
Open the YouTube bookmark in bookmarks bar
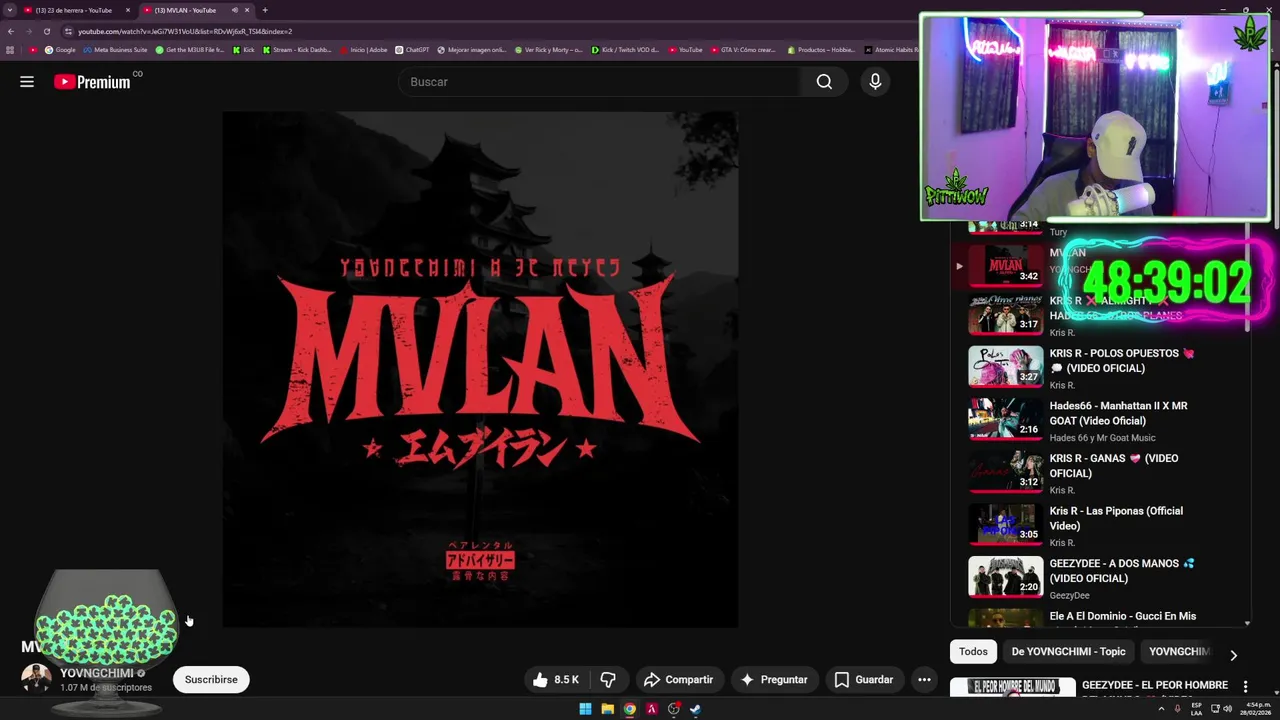pos(686,50)
